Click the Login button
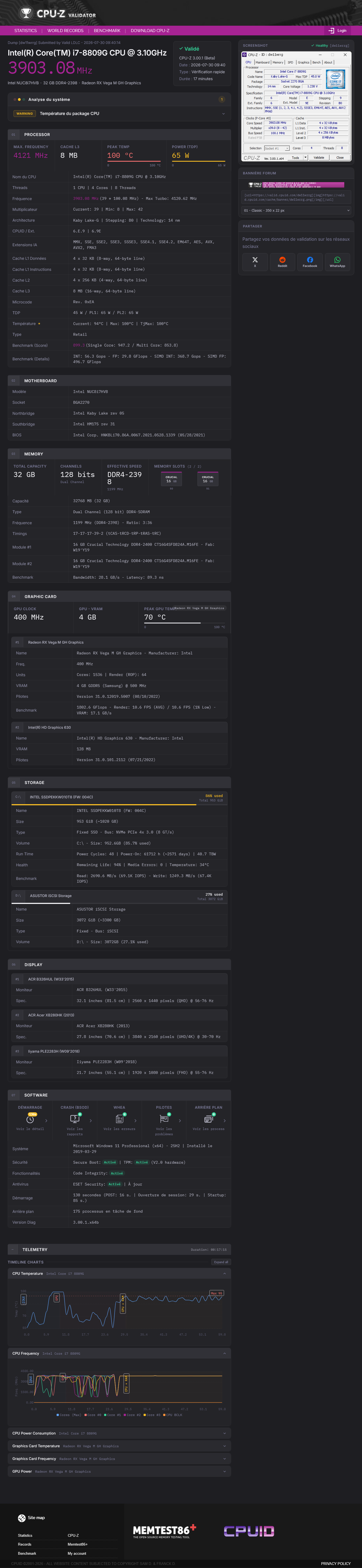 click(338, 30)
